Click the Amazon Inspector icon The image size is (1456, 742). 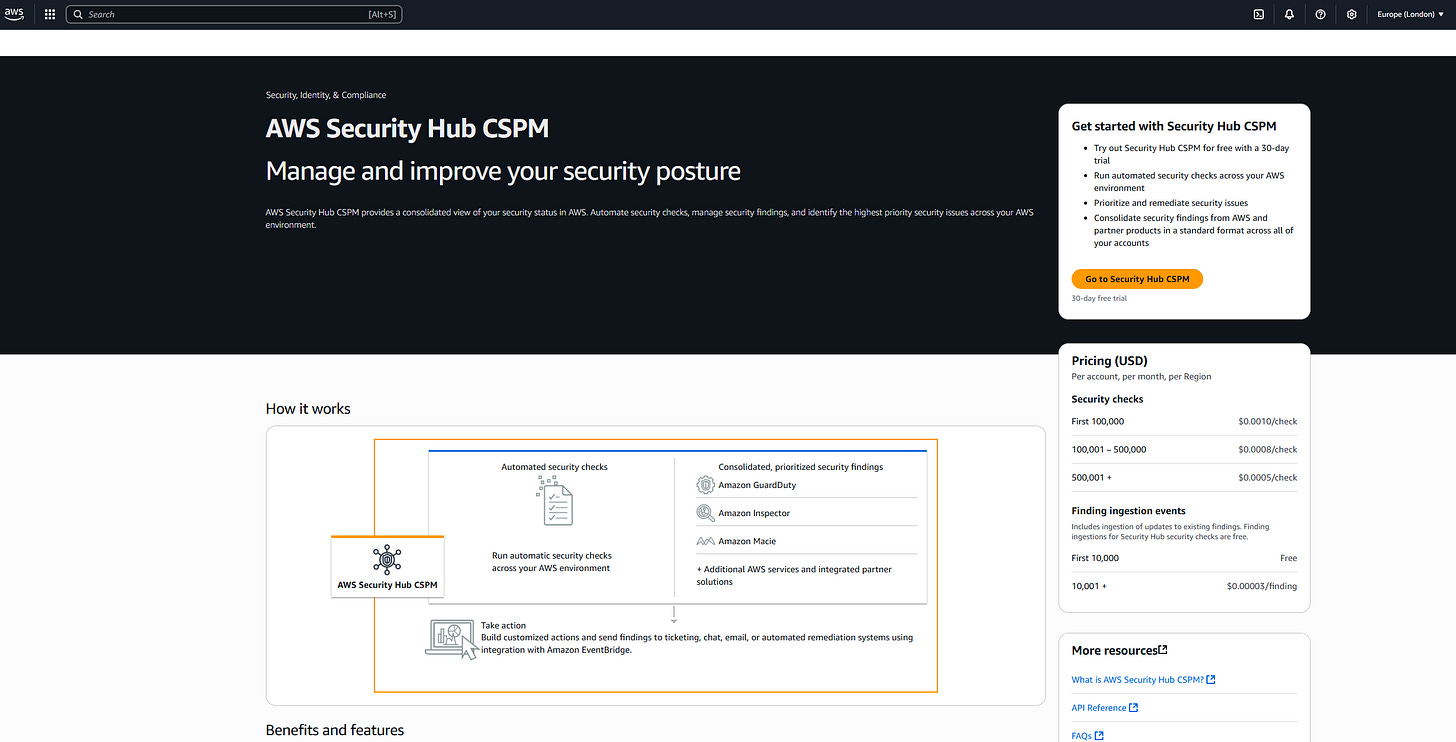pos(705,513)
